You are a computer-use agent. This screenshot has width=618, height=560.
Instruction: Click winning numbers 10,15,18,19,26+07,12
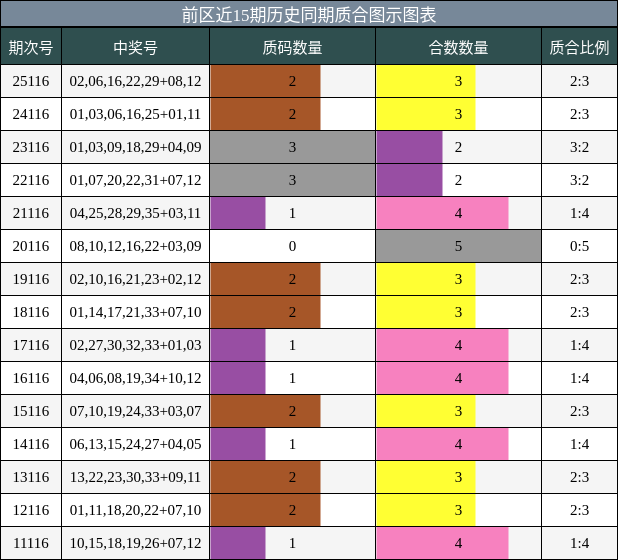[135, 543]
